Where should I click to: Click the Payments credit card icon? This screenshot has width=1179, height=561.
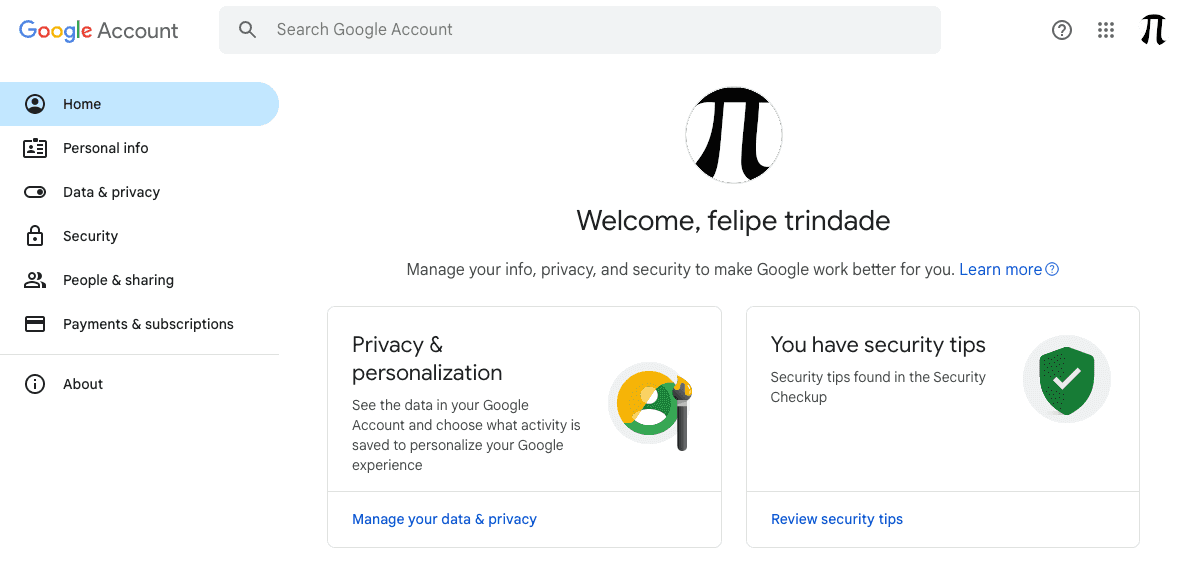35,324
